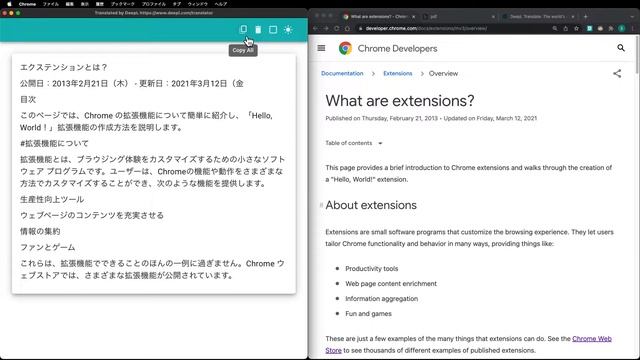
Task: Click the anchor icon beside About extensions heading
Action: click(321, 205)
